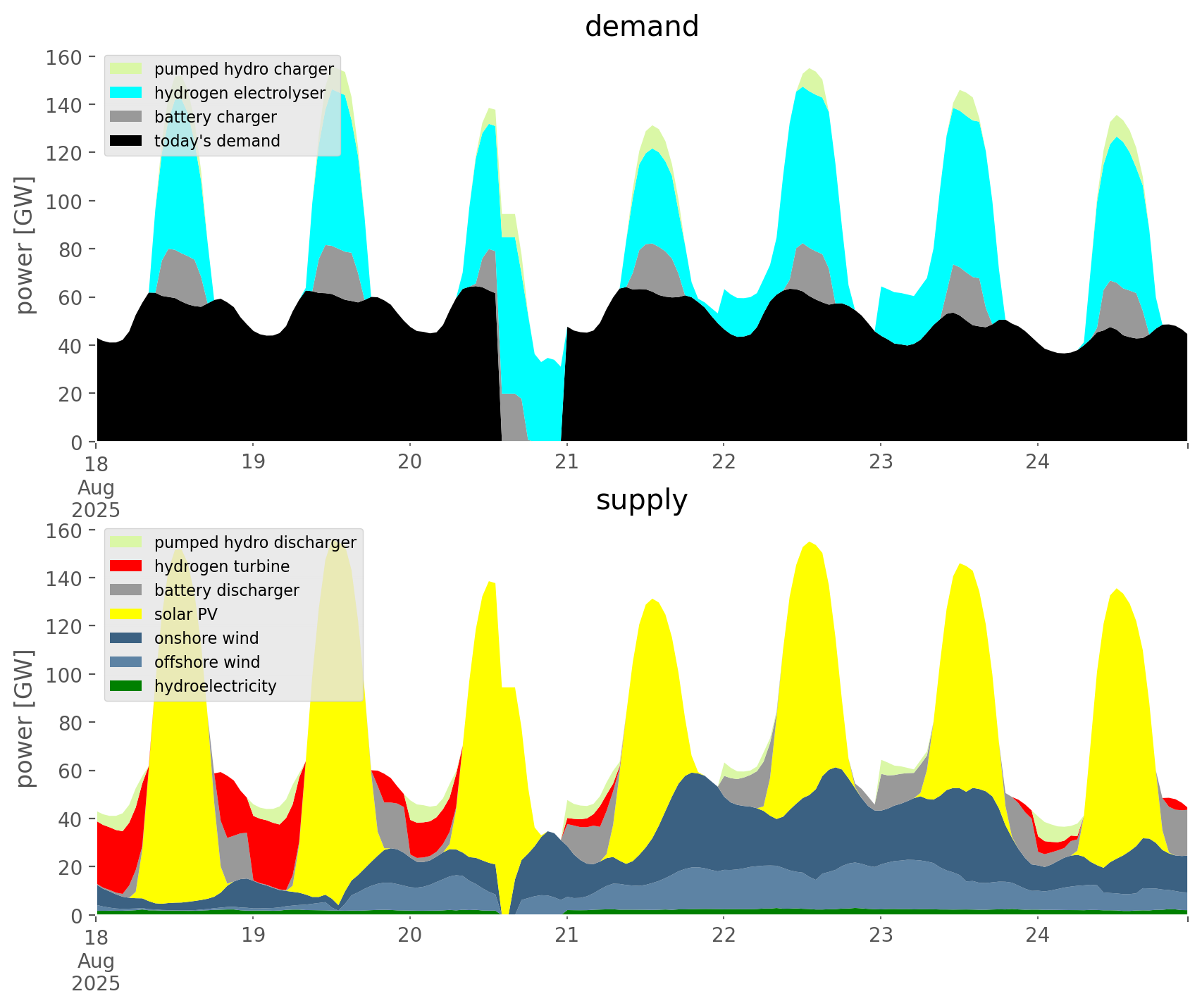Select the offshore wind legend label
Viewport: 1202px width, 1008px height.
pos(206,662)
